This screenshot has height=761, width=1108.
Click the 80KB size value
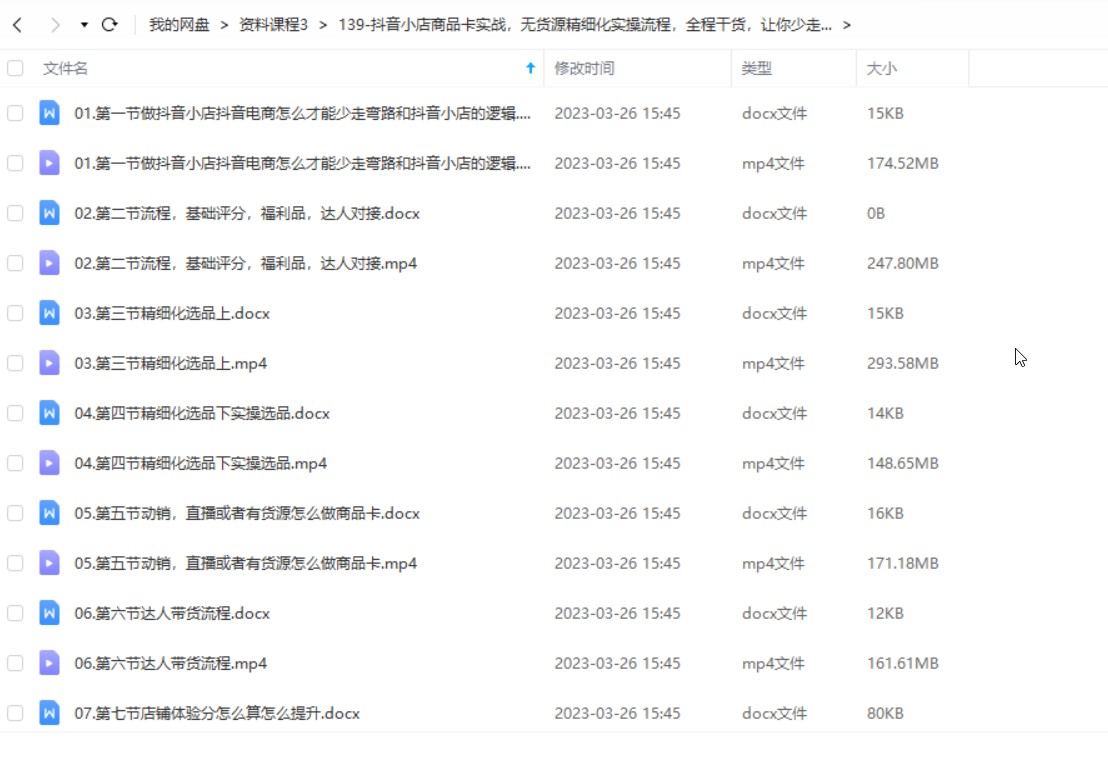pyautogui.click(x=885, y=713)
